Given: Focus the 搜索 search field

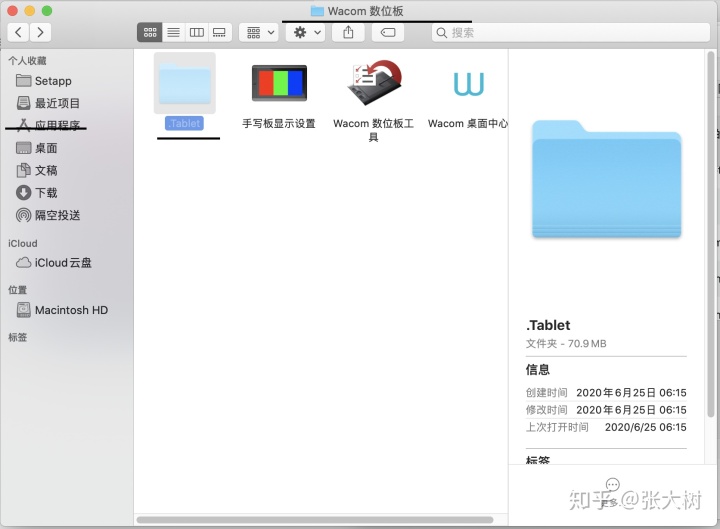Looking at the screenshot, I should coord(571,33).
